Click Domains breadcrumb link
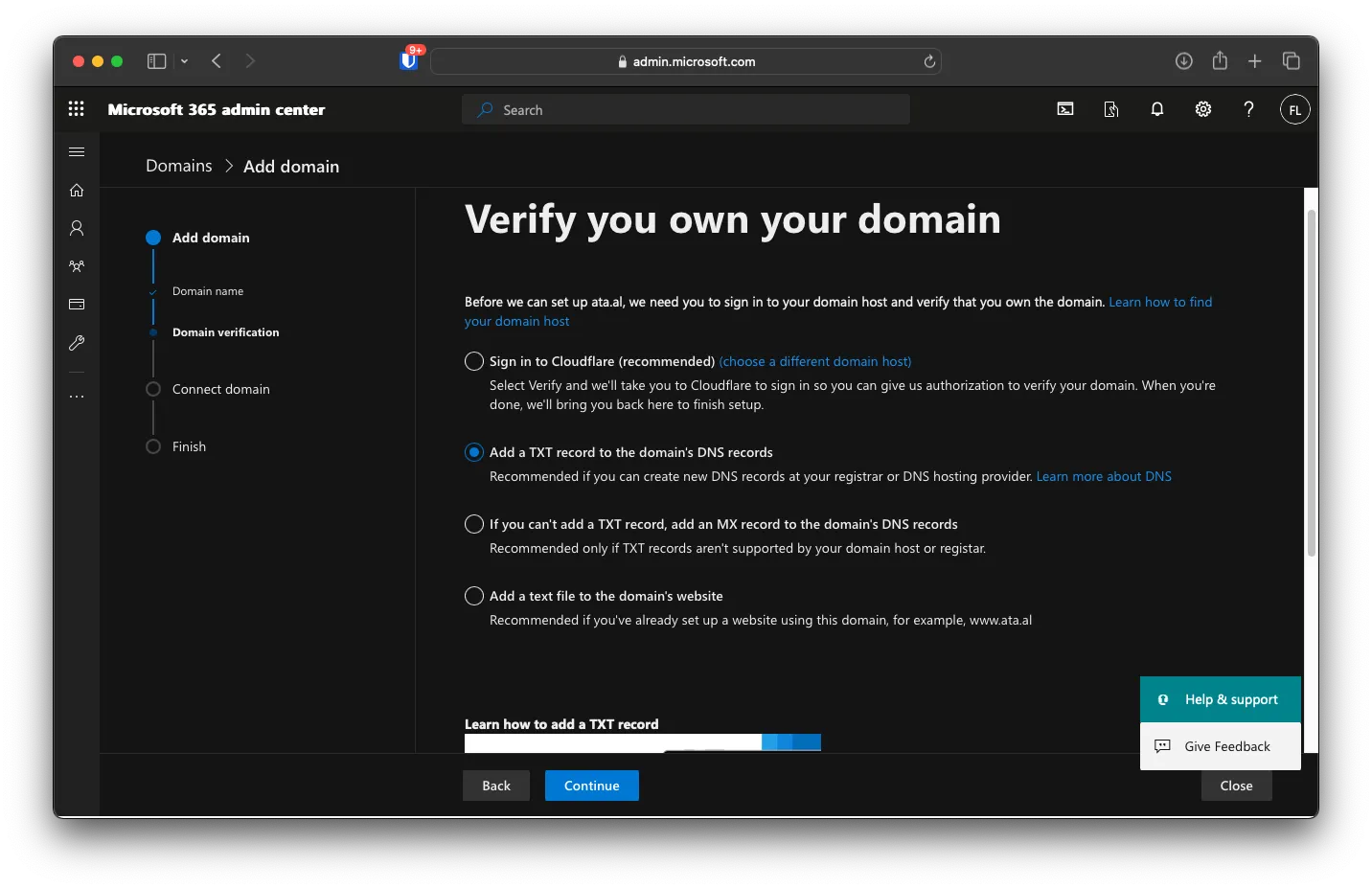This screenshot has width=1372, height=889. 179,166
